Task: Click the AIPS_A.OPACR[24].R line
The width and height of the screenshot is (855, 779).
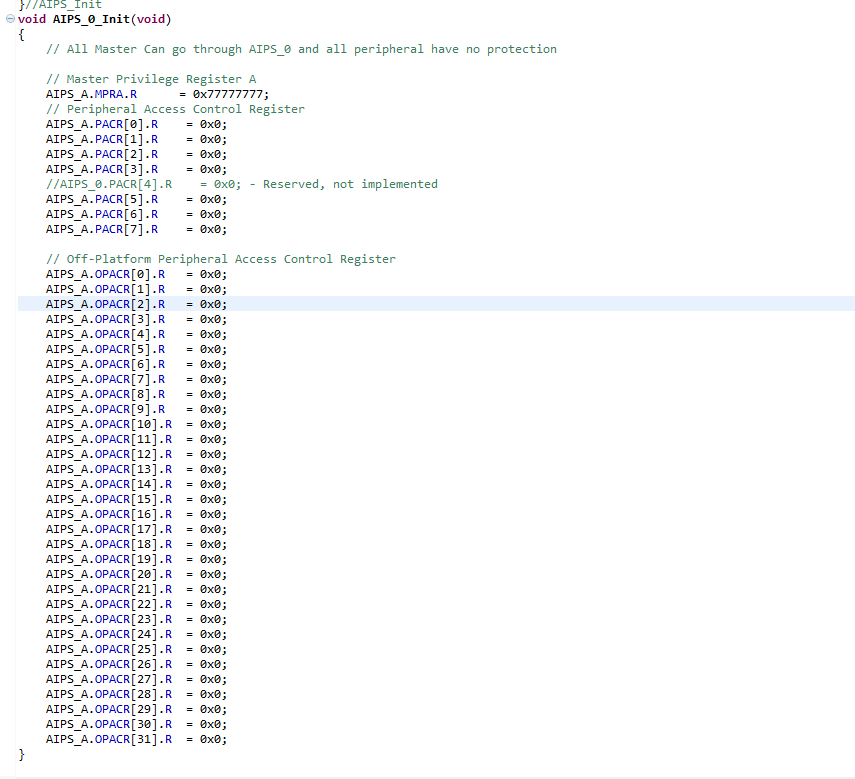Action: tap(136, 634)
